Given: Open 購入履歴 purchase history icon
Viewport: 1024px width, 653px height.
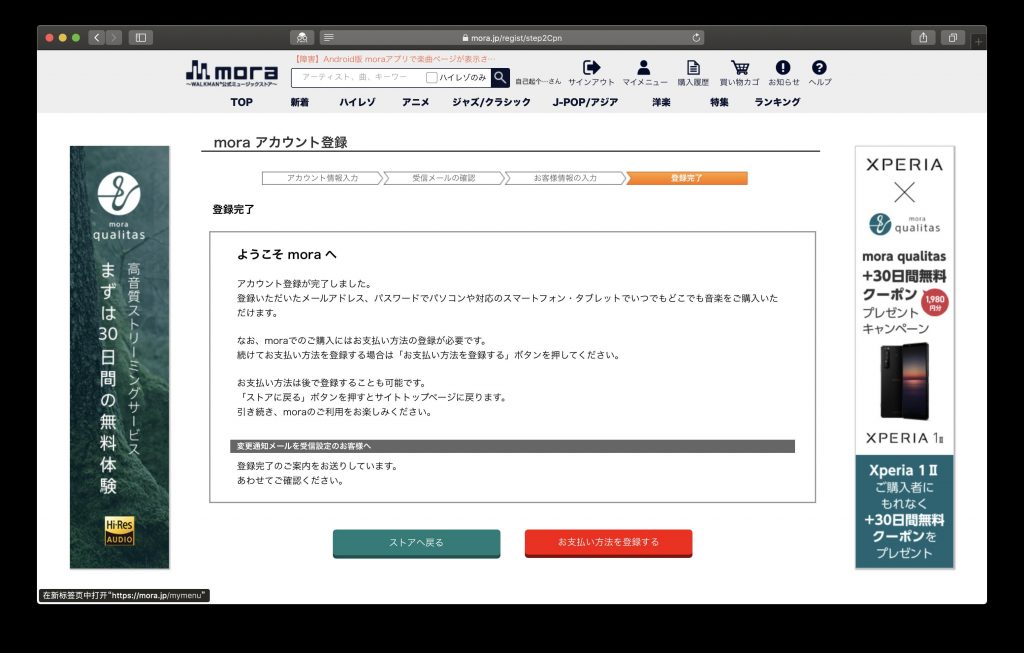Looking at the screenshot, I should (x=693, y=67).
